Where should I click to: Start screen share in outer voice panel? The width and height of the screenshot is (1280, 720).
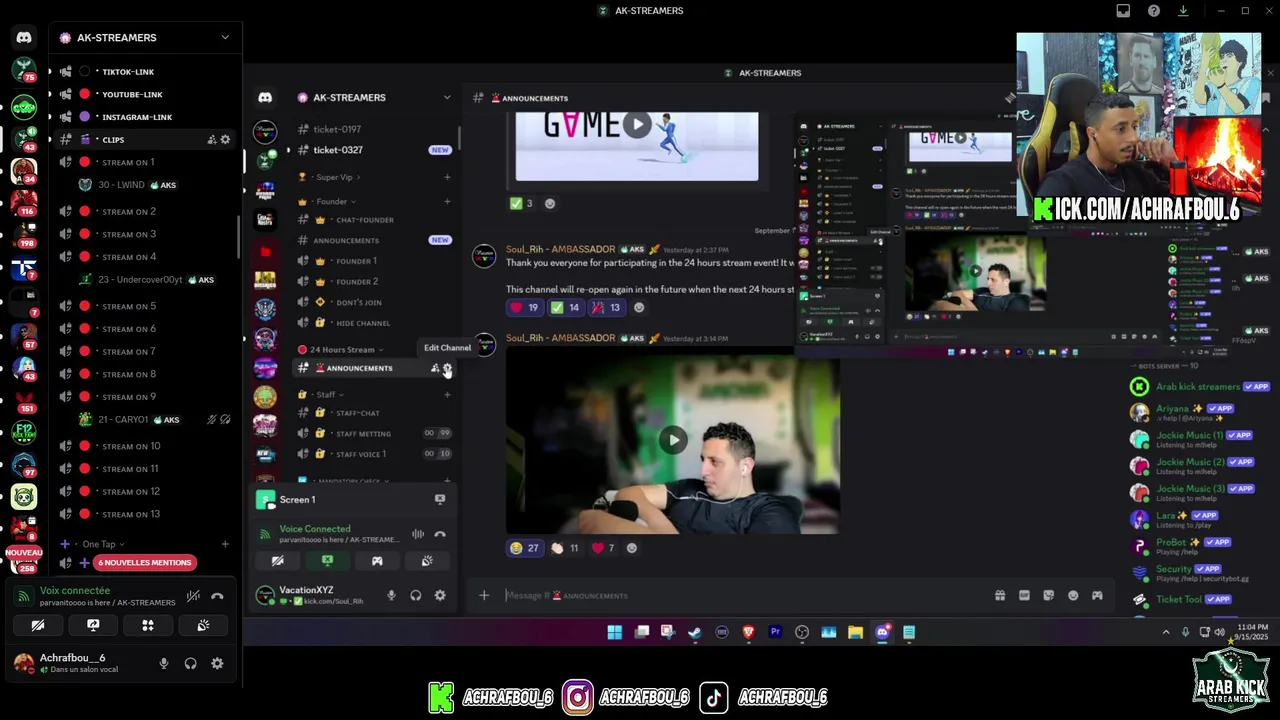click(x=93, y=626)
